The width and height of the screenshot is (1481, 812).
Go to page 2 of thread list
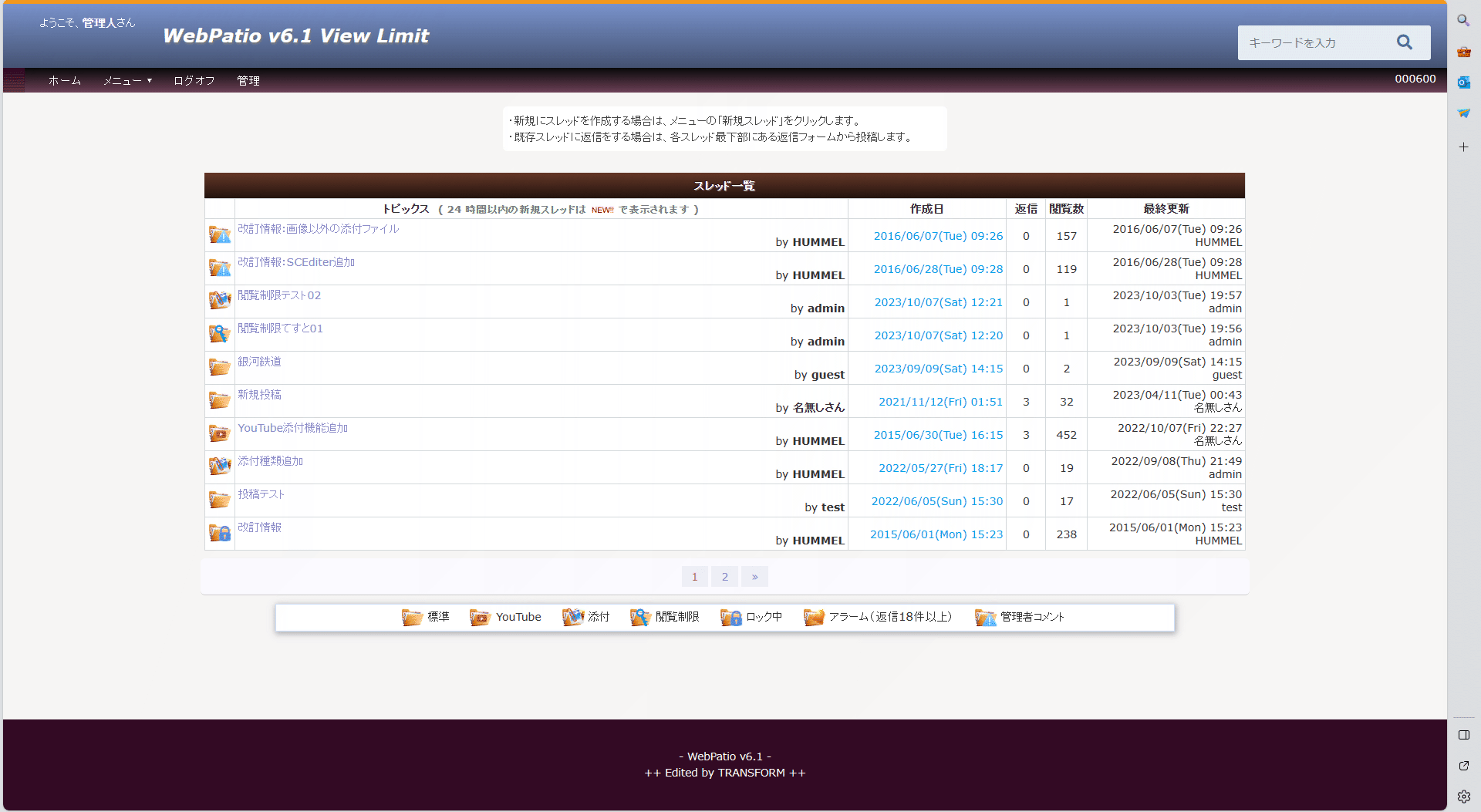click(x=724, y=577)
